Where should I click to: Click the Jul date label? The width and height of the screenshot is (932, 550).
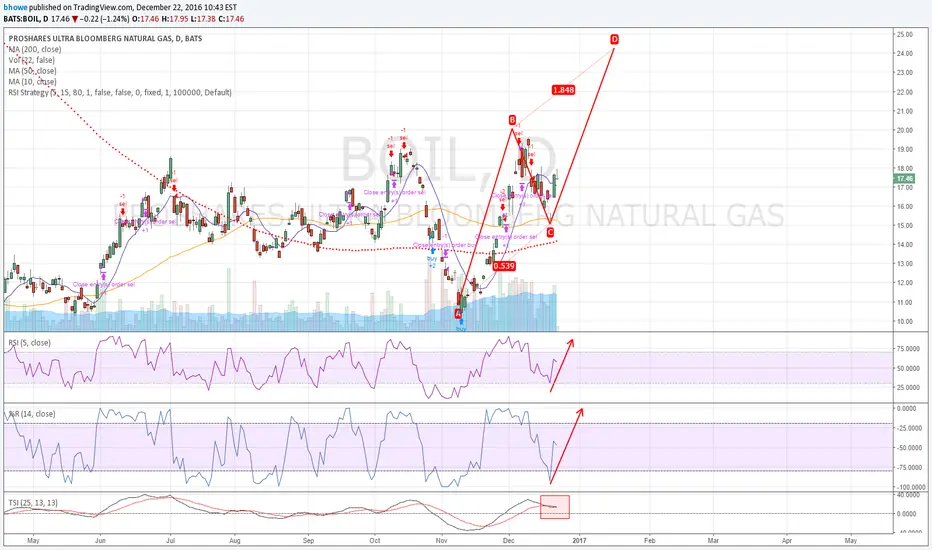[171, 540]
